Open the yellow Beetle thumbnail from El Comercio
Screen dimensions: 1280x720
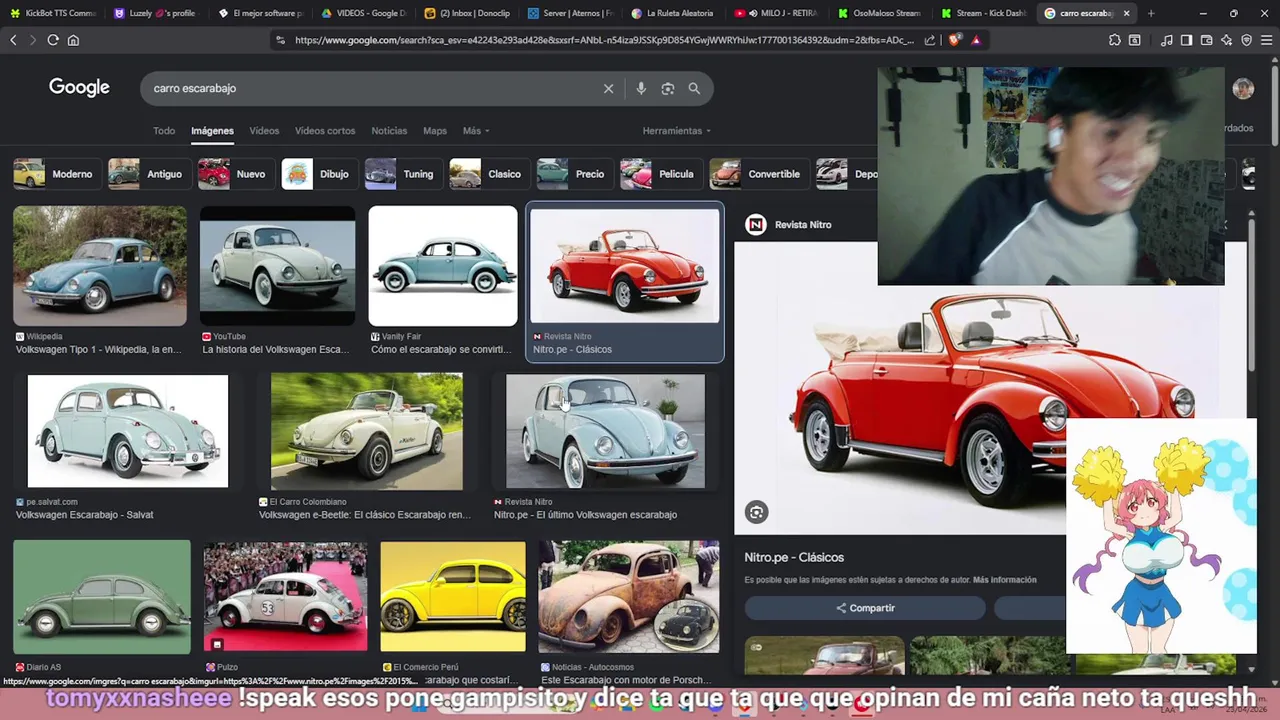[x=453, y=596]
